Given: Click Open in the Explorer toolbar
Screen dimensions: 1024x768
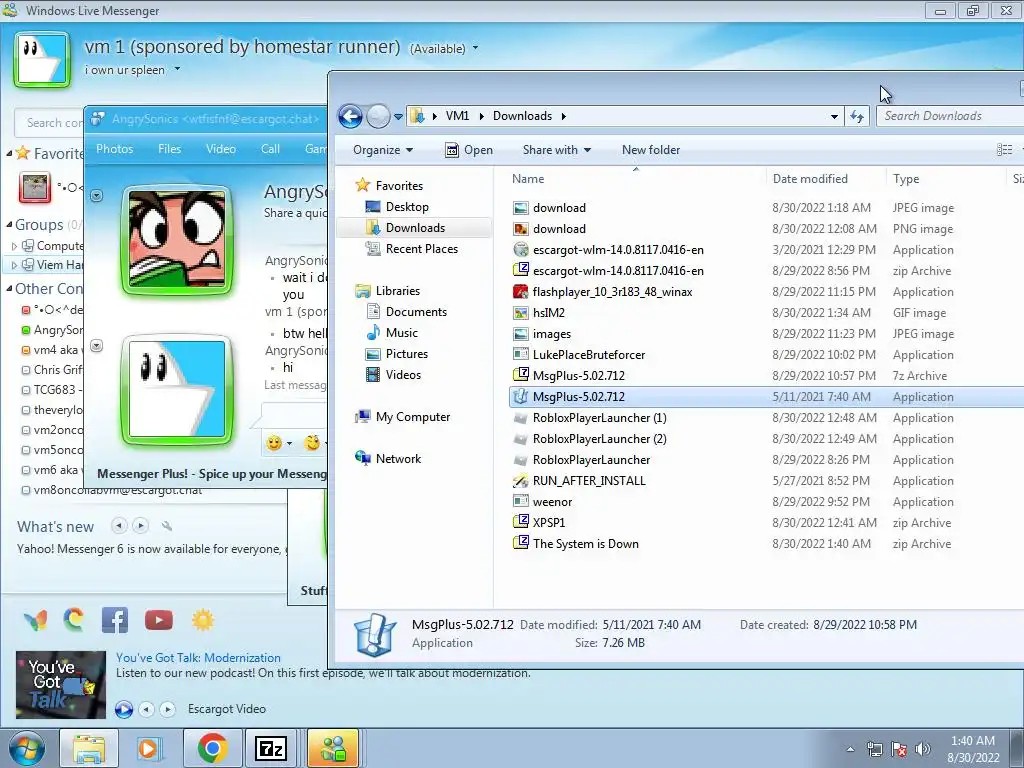Looking at the screenshot, I should (469, 150).
